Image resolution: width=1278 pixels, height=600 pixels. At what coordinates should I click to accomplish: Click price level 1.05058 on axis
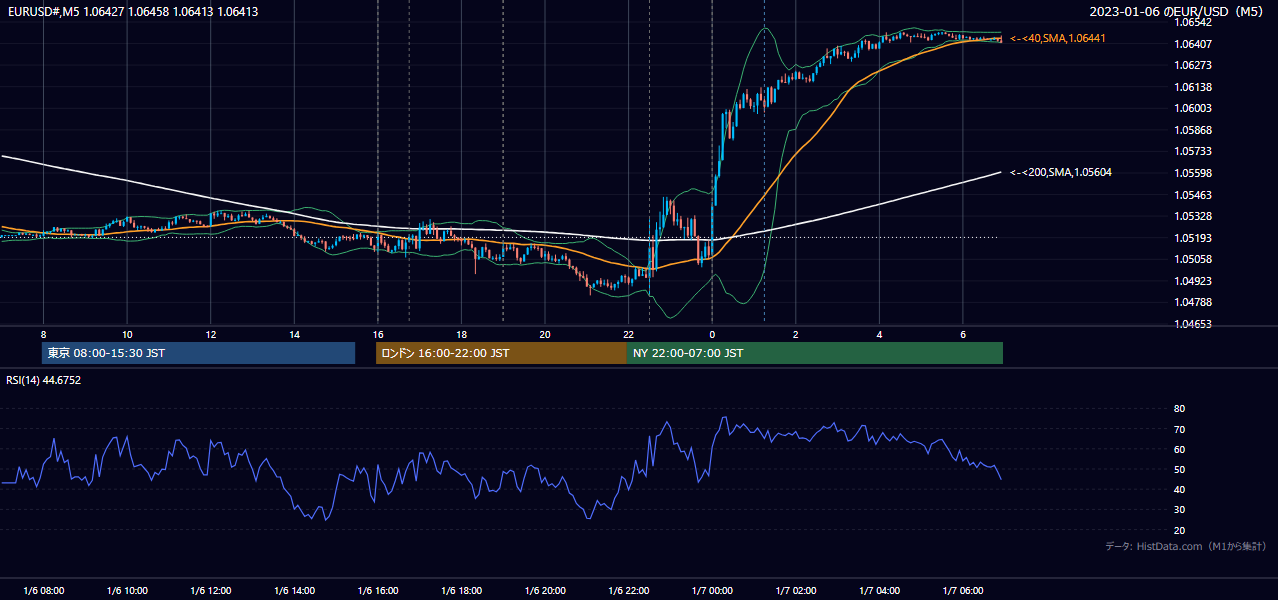tap(1192, 259)
